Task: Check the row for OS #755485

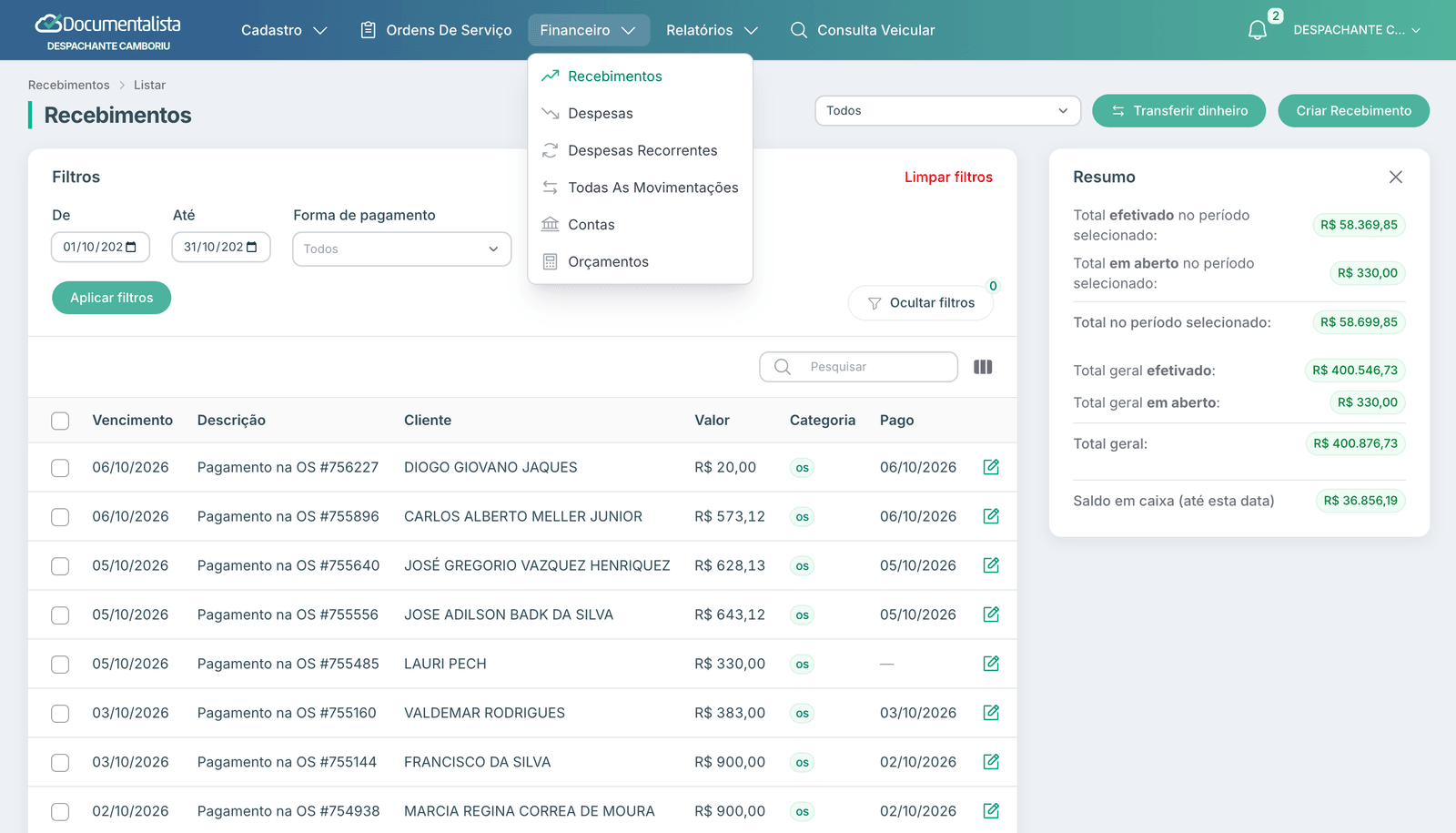Action: [x=60, y=665]
